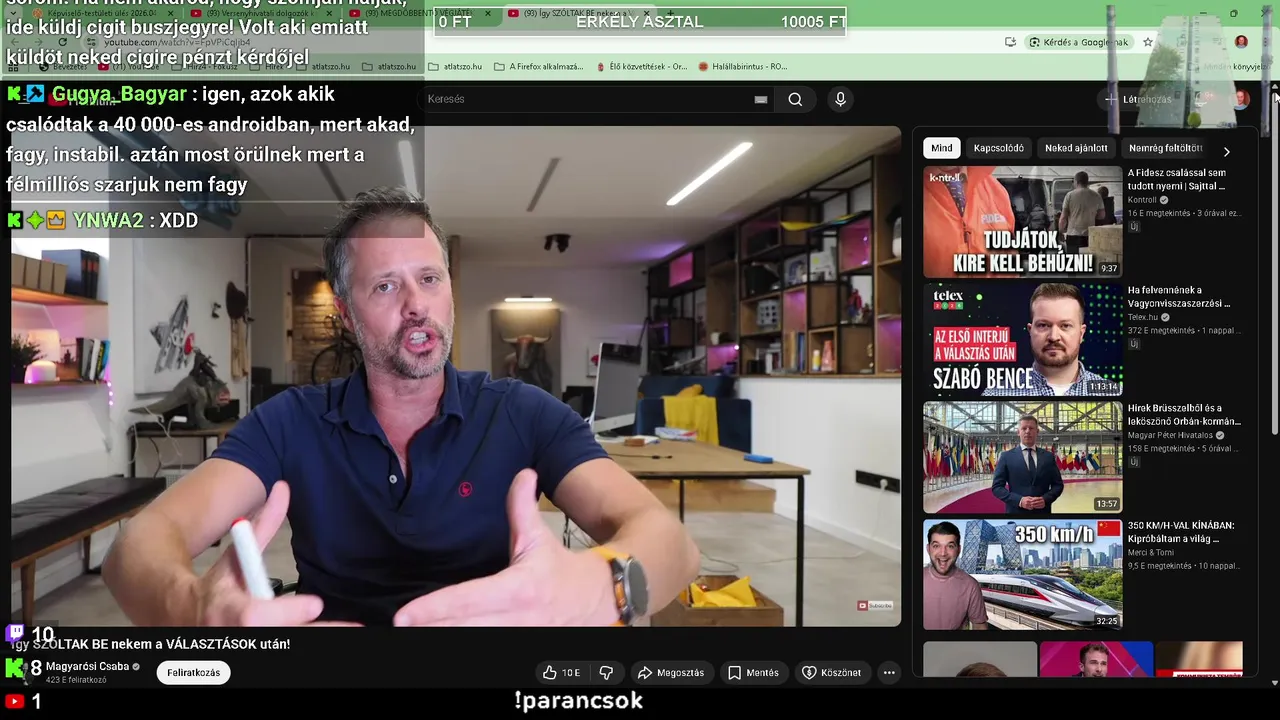Click the Létrehozás create button
Screen dimensions: 1280x720
tap(1138, 99)
